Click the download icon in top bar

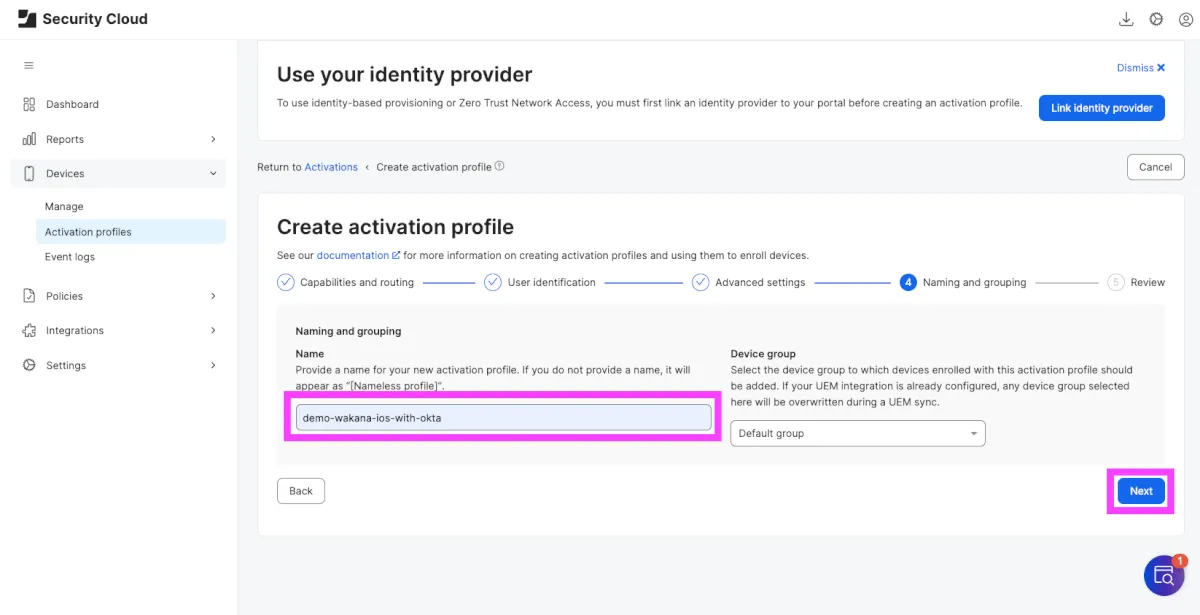coord(1126,19)
